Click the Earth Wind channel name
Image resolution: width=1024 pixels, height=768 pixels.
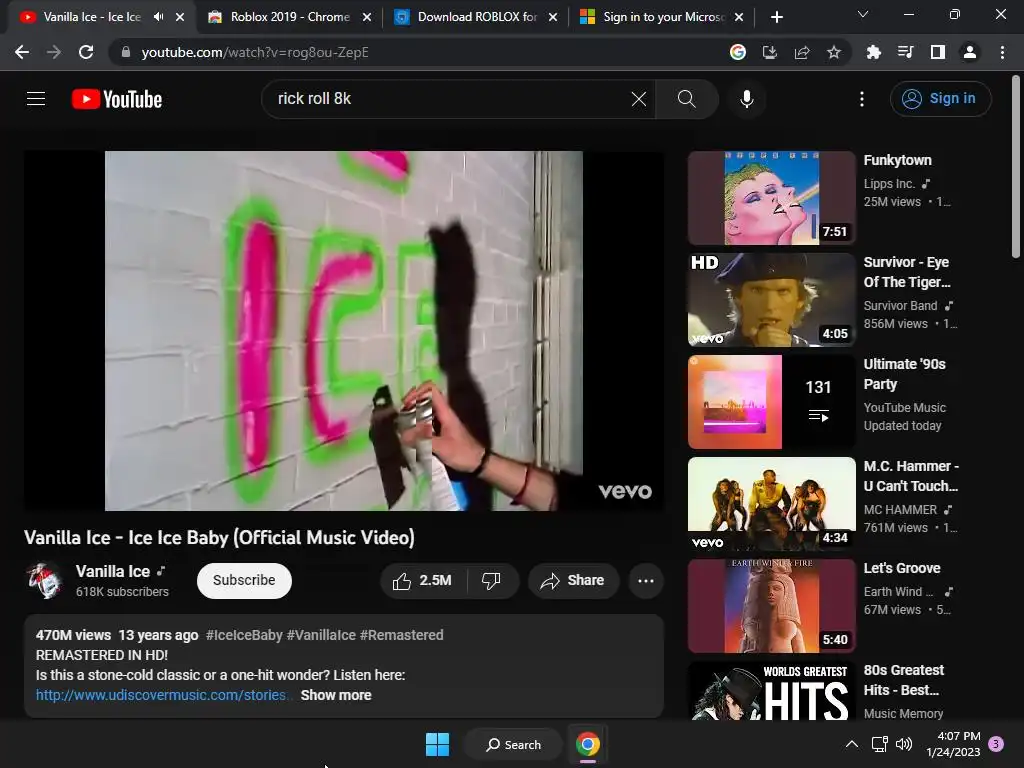[x=898, y=592]
